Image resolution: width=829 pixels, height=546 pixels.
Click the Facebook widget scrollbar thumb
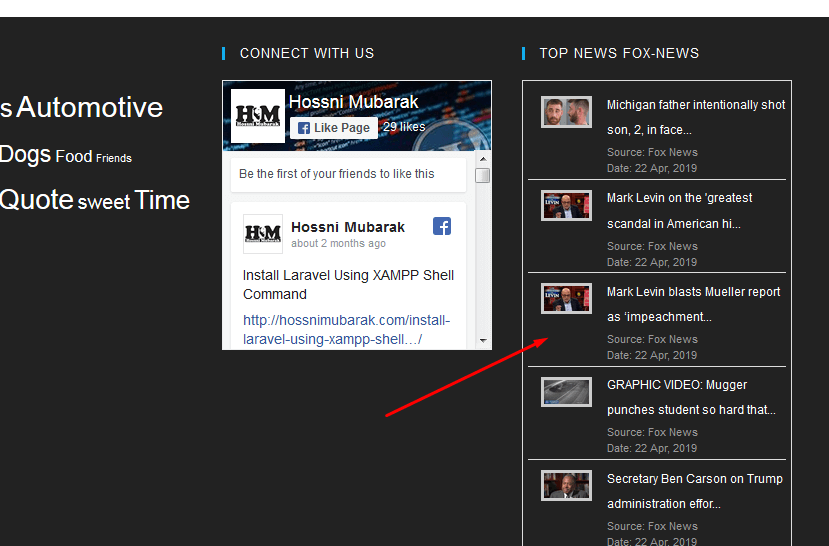482,176
